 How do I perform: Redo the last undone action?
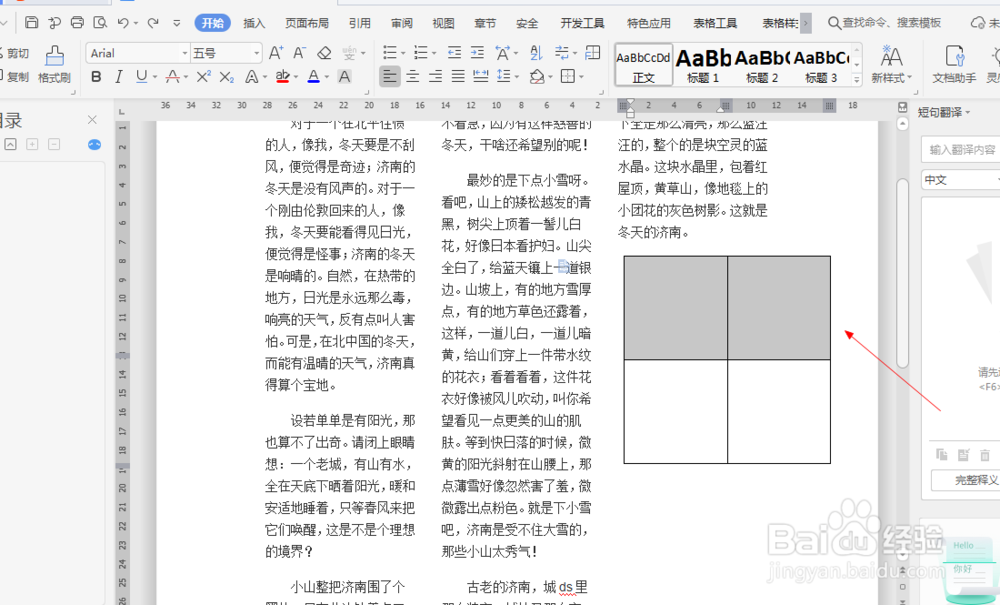[153, 23]
